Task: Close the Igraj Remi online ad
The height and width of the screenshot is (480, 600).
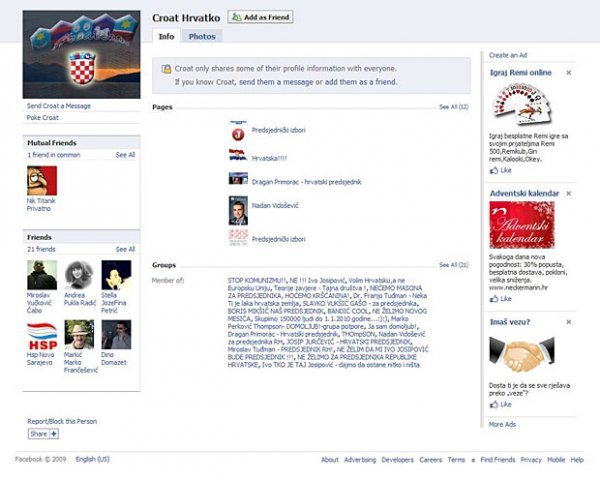Action: 569,73
